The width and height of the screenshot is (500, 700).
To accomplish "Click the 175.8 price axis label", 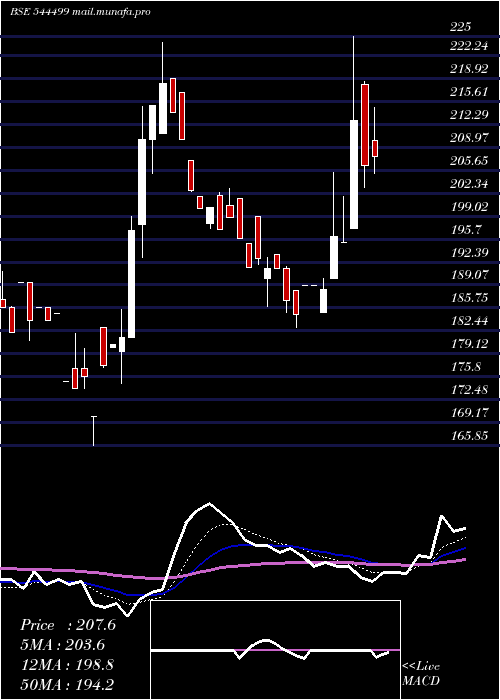I will [x=466, y=367].
